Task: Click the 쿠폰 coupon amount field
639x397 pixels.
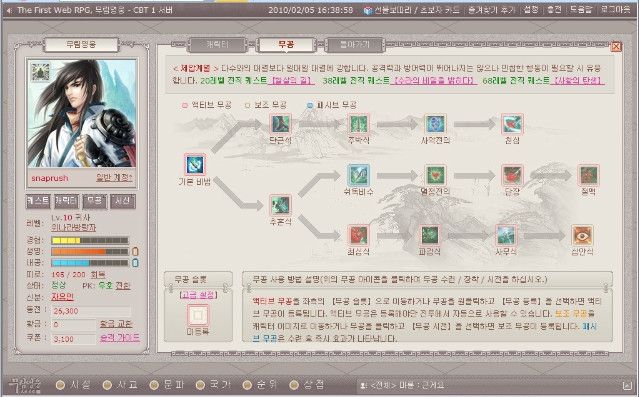Action: 74,339
